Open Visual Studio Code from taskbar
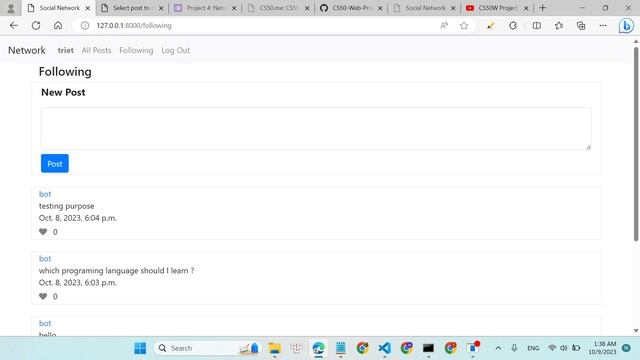The height and width of the screenshot is (360, 640). (x=384, y=348)
